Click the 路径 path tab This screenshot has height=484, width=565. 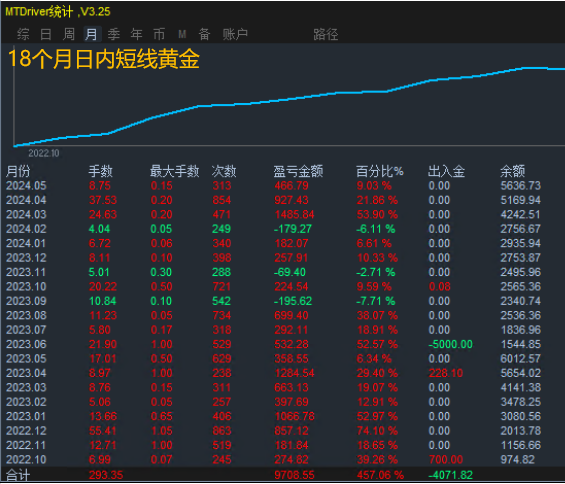[x=326, y=34]
